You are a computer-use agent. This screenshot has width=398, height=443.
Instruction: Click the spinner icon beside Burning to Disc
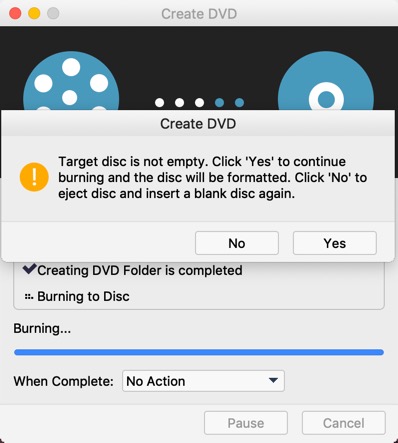pos(29,296)
